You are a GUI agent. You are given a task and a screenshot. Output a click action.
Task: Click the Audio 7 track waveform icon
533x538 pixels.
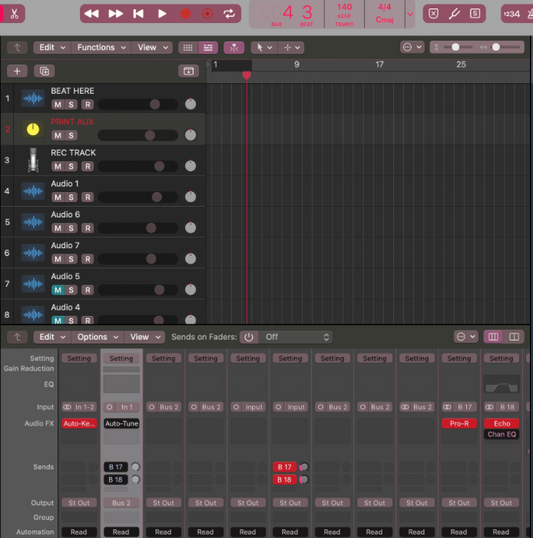(33, 253)
